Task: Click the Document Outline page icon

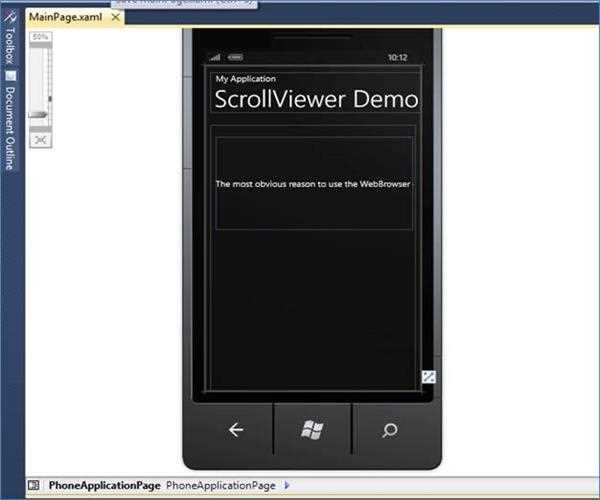Action: (x=11, y=75)
